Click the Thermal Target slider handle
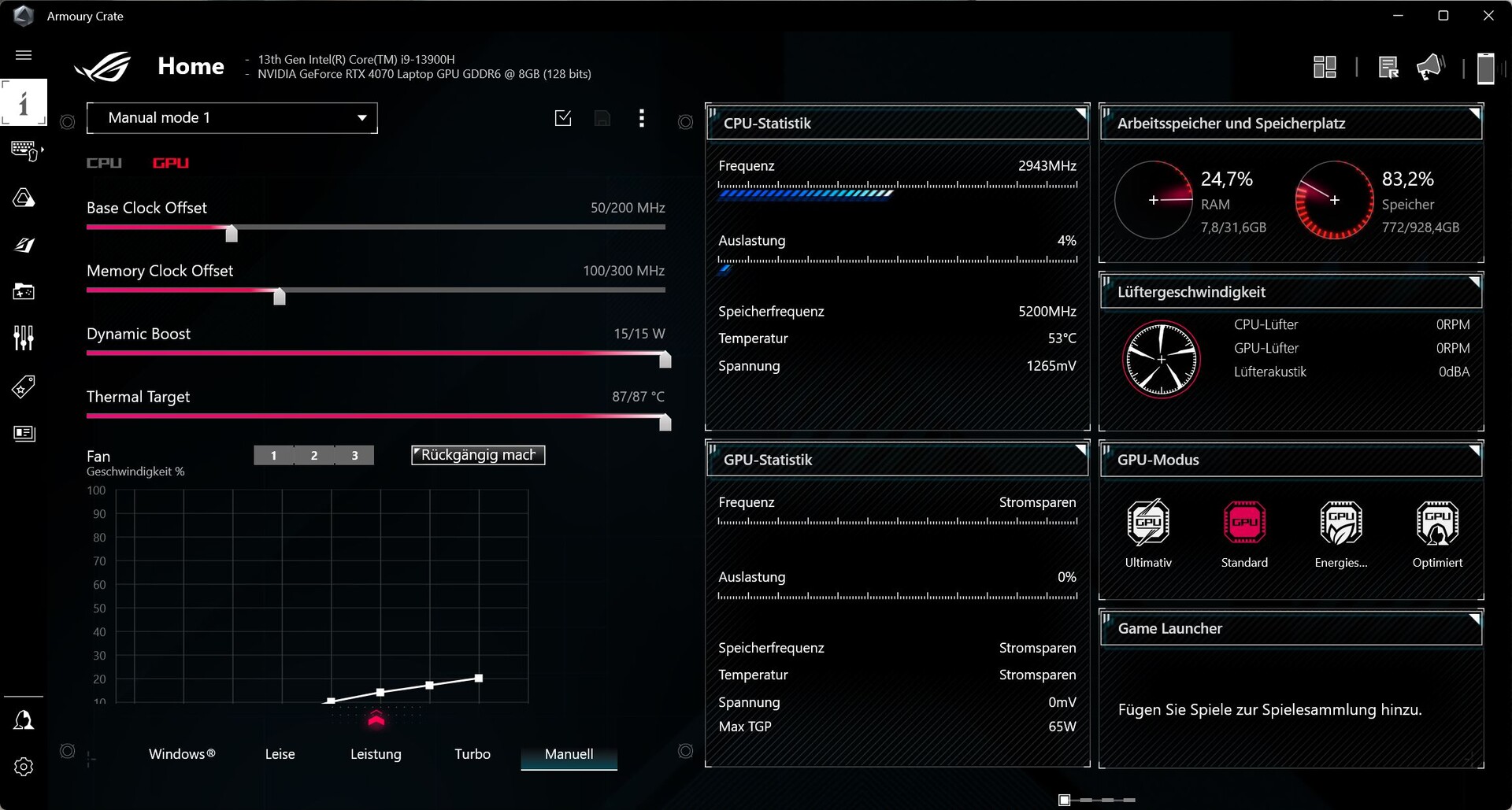The width and height of the screenshot is (1512, 810). pyautogui.click(x=665, y=422)
